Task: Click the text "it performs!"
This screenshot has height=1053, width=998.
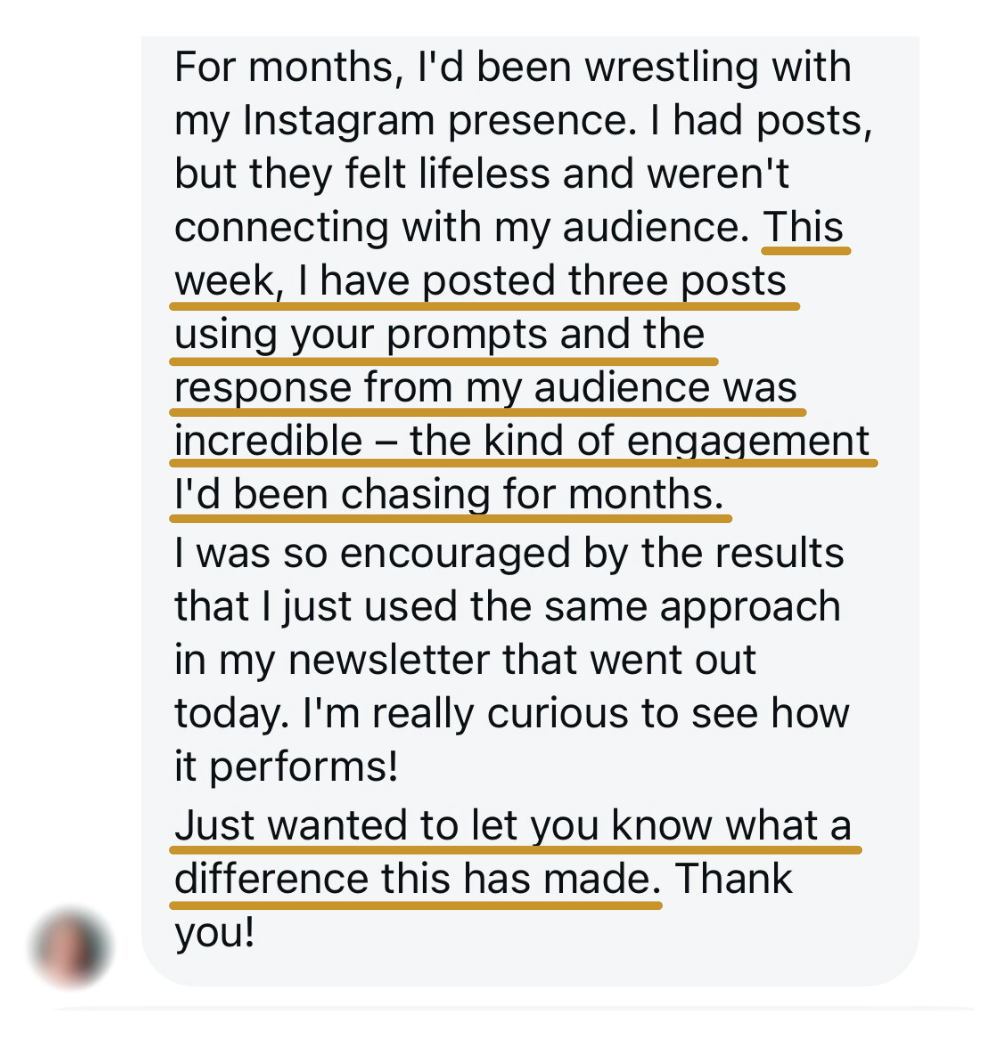Action: tap(286, 768)
